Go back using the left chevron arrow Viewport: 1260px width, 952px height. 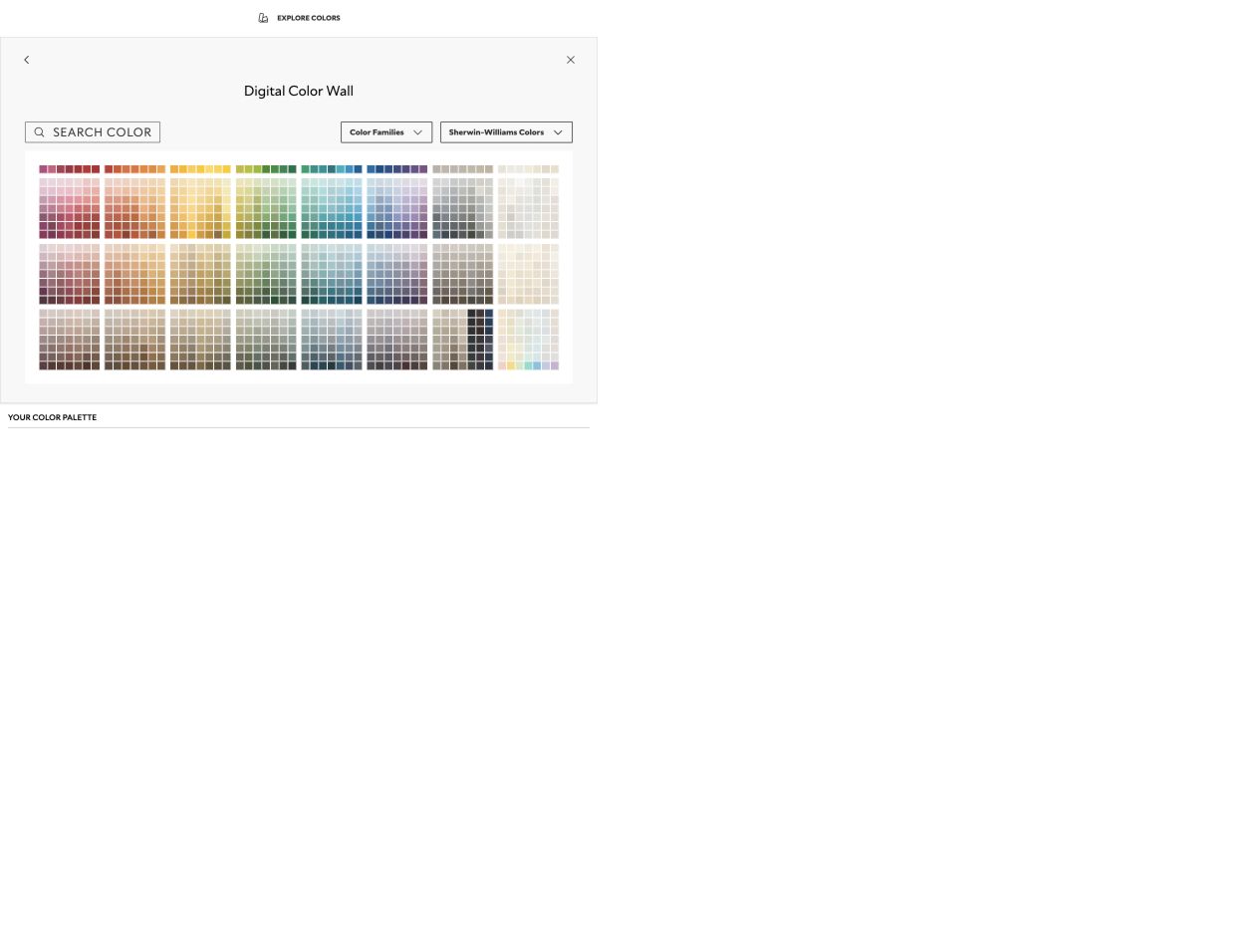pyautogui.click(x=27, y=60)
